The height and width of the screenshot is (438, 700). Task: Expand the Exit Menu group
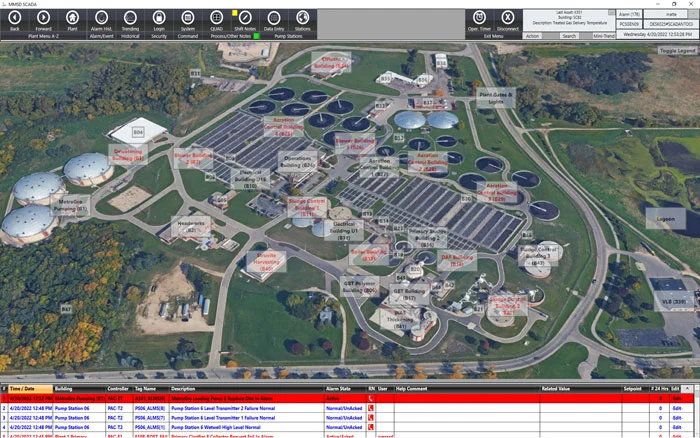click(494, 35)
